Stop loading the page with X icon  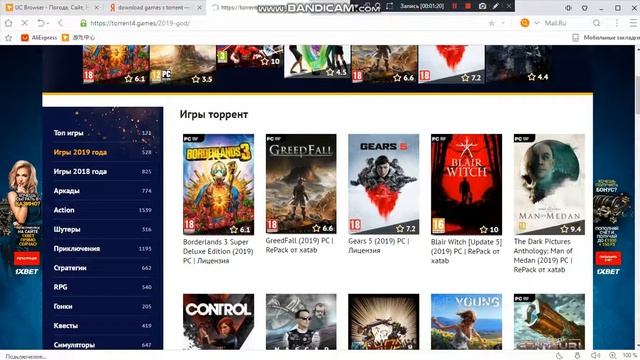point(24,23)
